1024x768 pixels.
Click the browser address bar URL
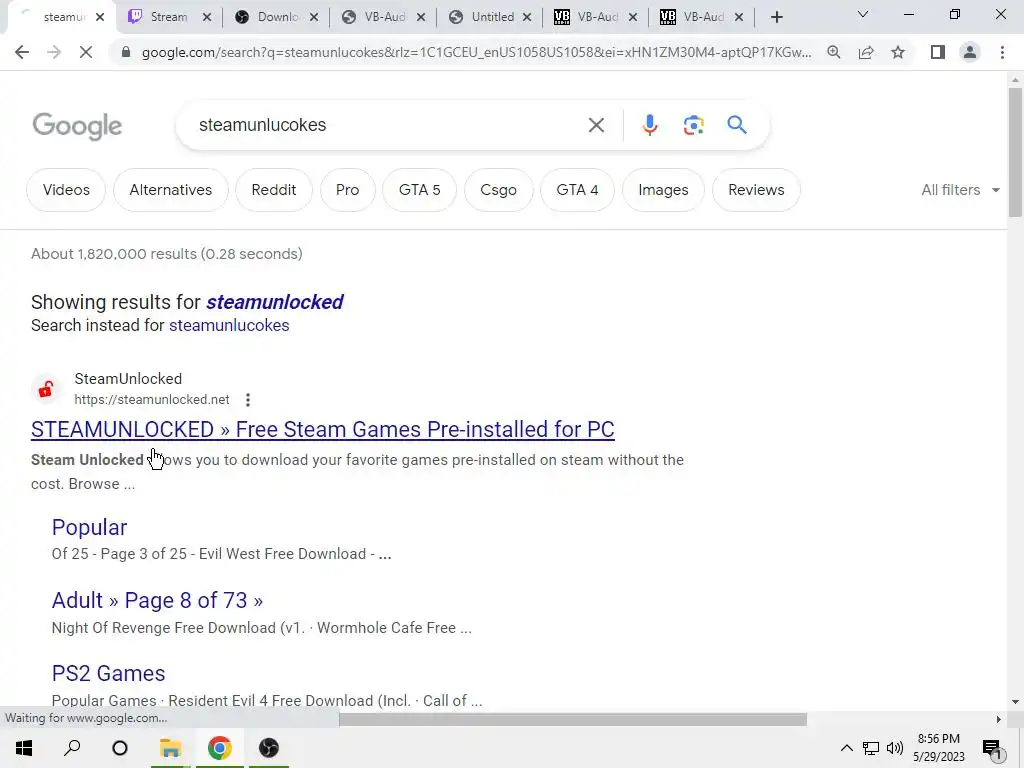pyautogui.click(x=476, y=52)
